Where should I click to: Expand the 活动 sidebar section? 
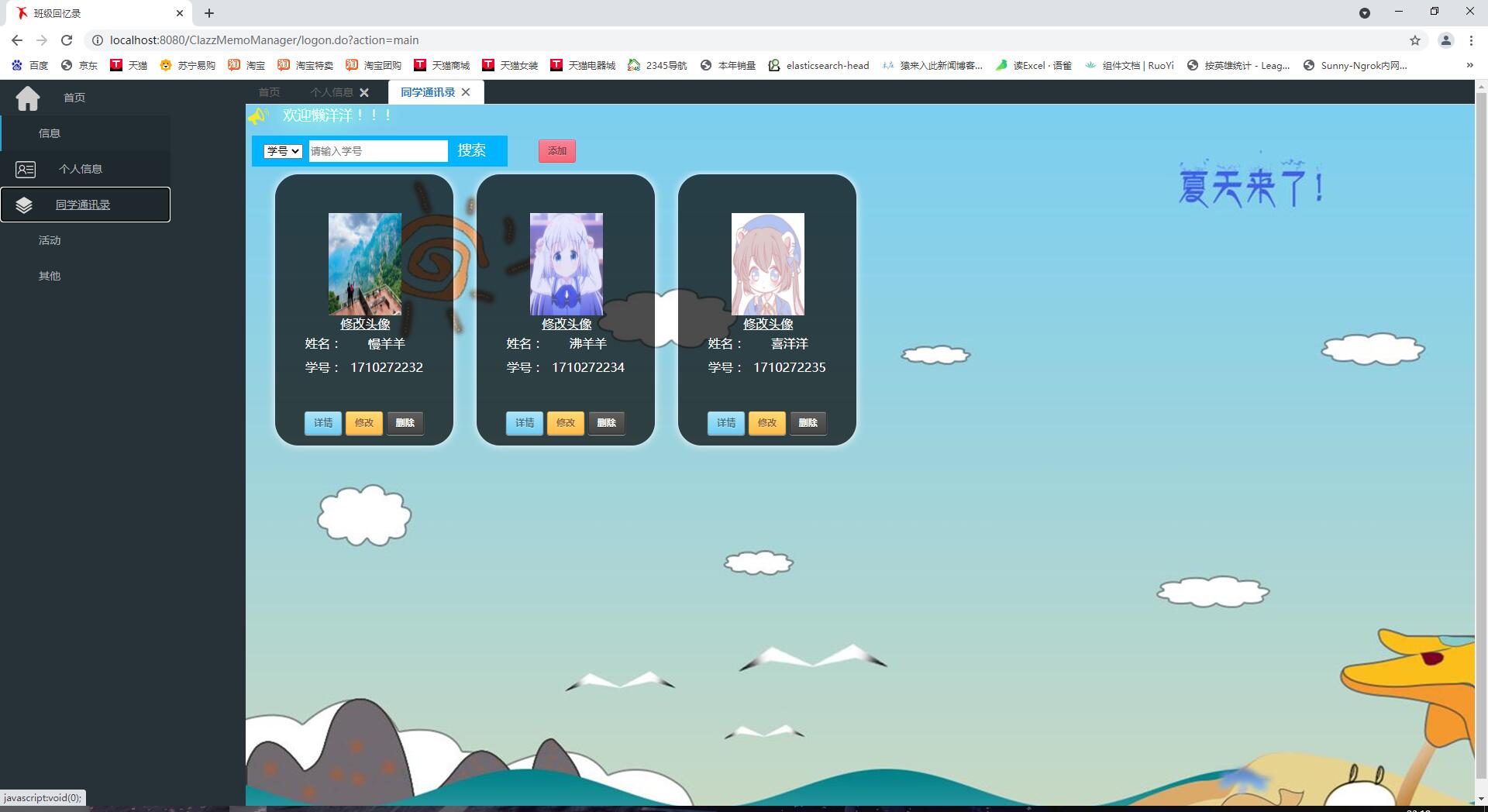point(85,240)
